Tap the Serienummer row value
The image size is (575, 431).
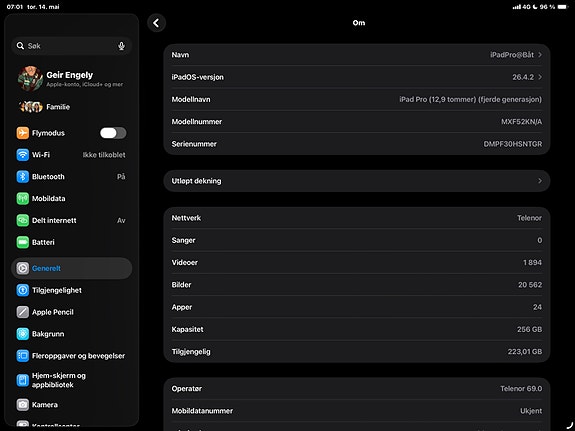(x=512, y=144)
